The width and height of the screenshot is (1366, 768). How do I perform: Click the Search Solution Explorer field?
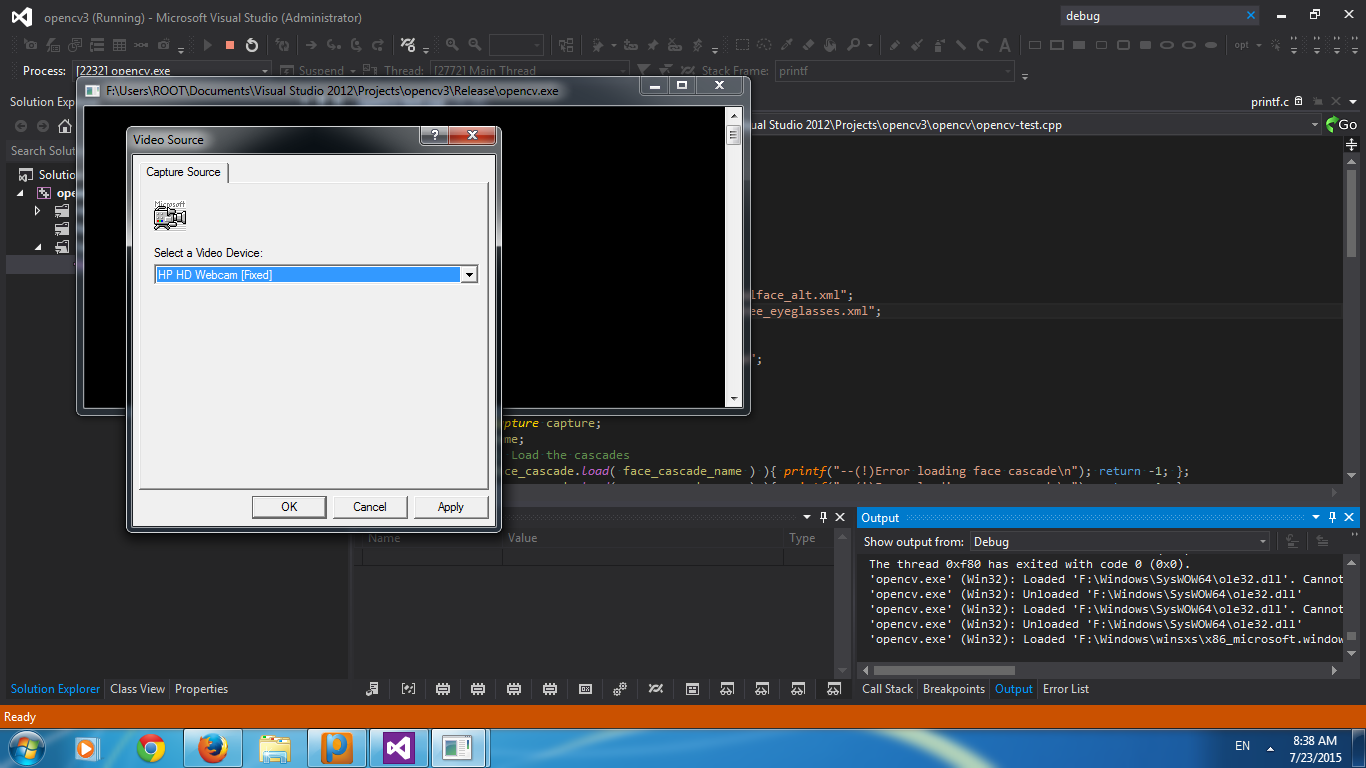point(42,151)
